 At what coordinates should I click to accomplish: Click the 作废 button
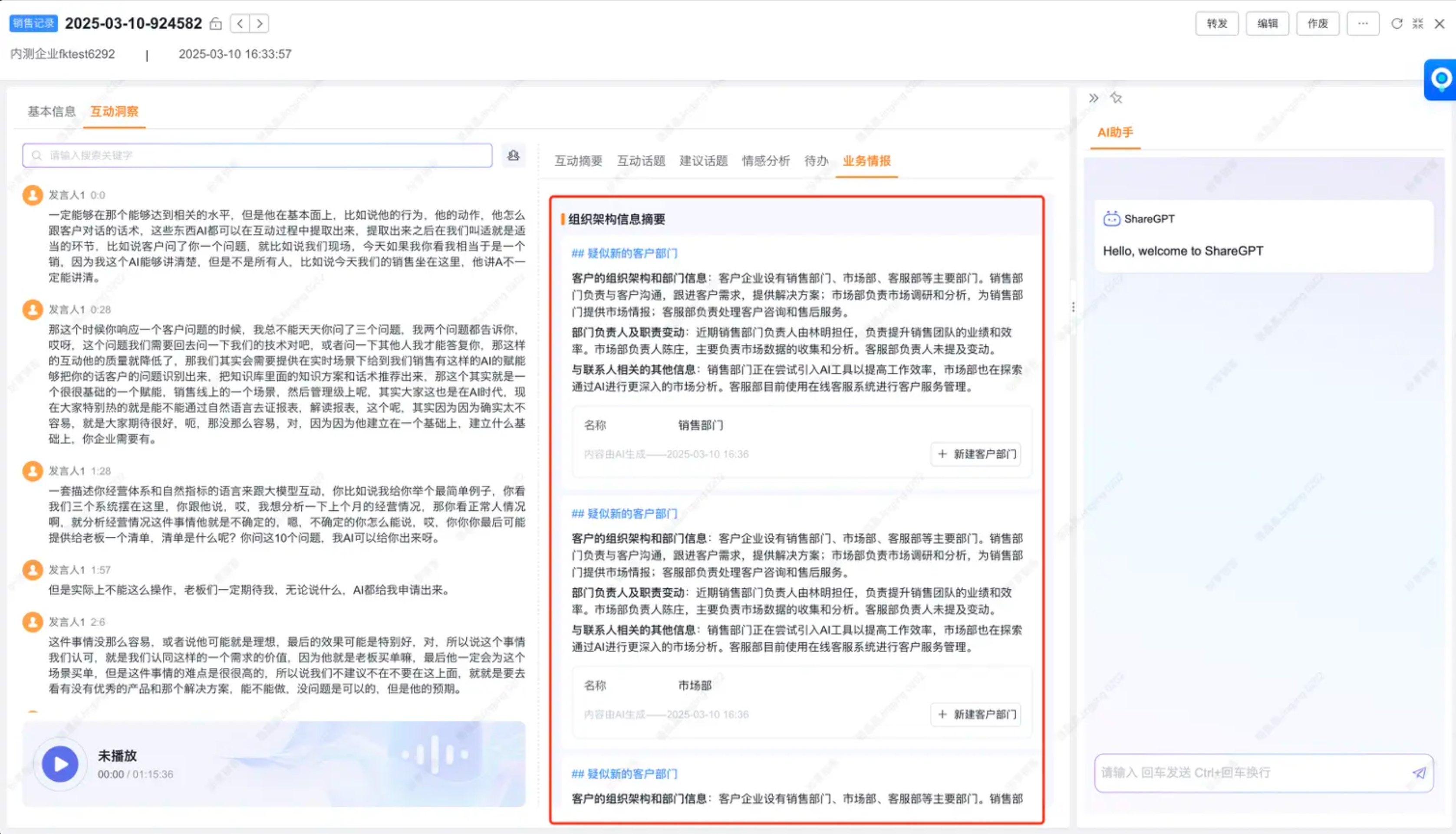(1318, 23)
